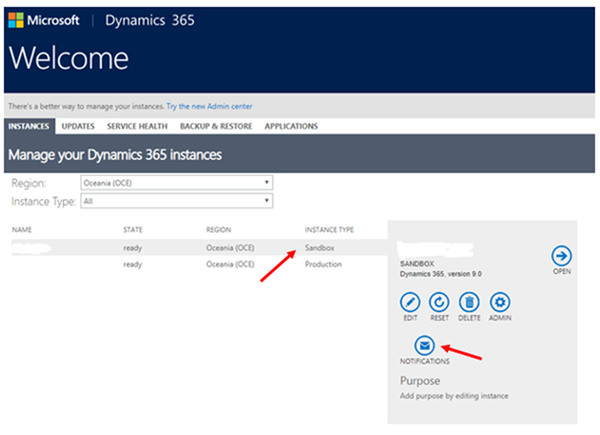This screenshot has height=435, width=600.
Task: Click the Name column header
Action: pyautogui.click(x=22, y=230)
